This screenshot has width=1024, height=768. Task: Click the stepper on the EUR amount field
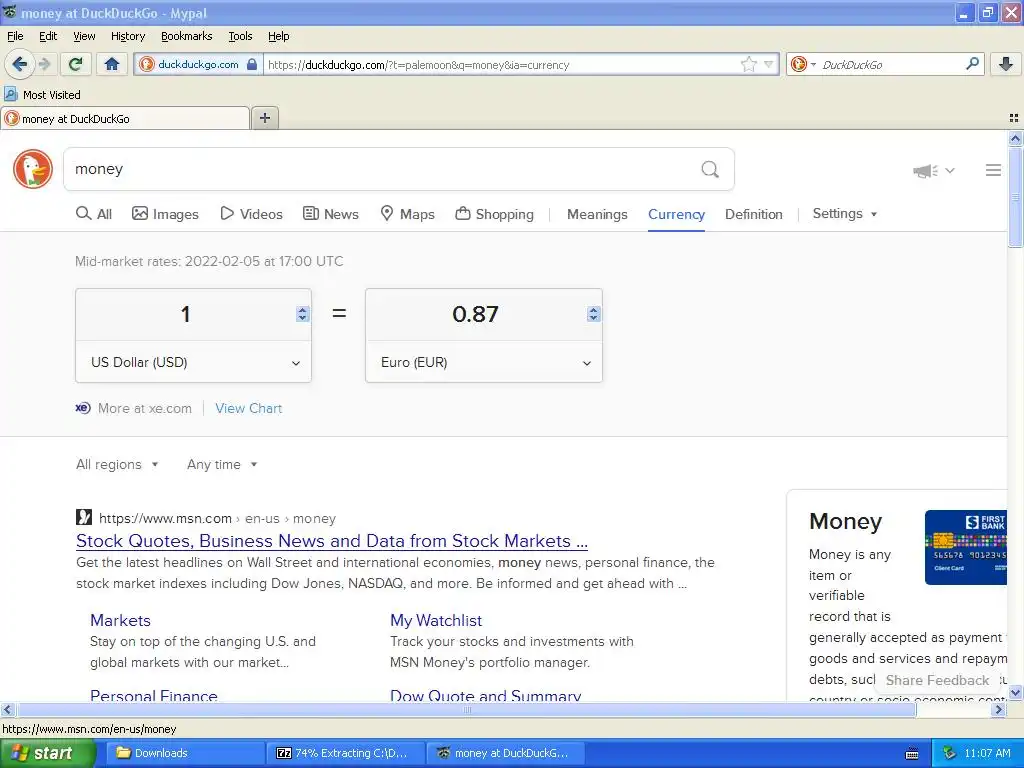593,314
